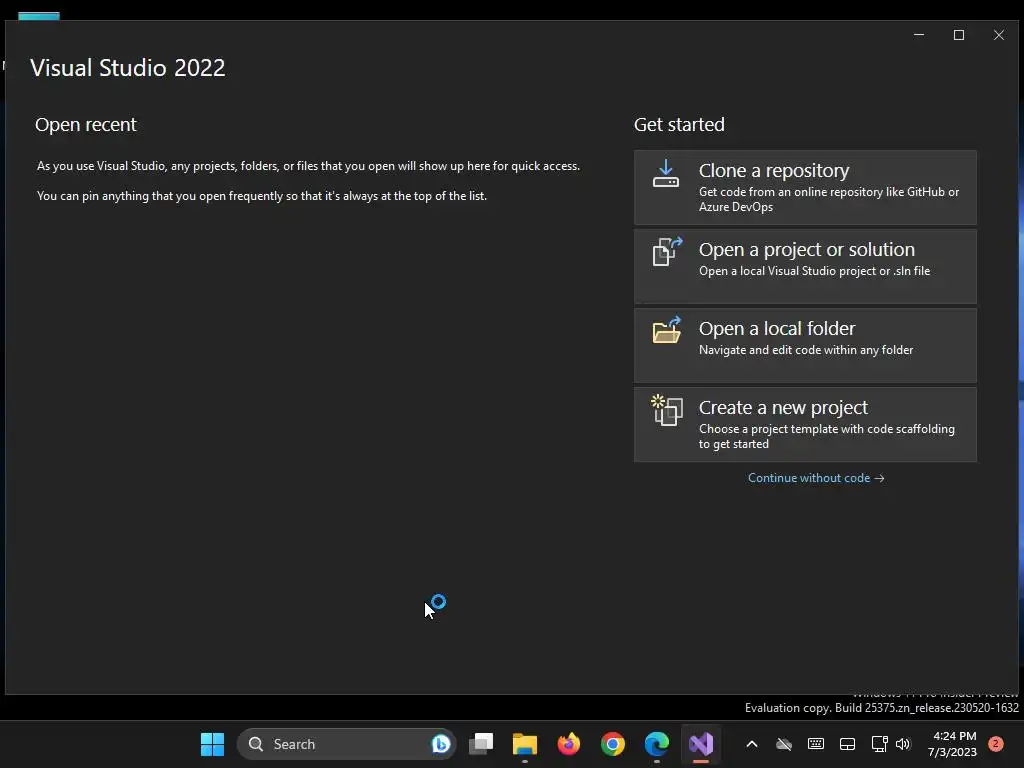Launch Microsoft Edge from the taskbar
The height and width of the screenshot is (768, 1024).
point(656,744)
